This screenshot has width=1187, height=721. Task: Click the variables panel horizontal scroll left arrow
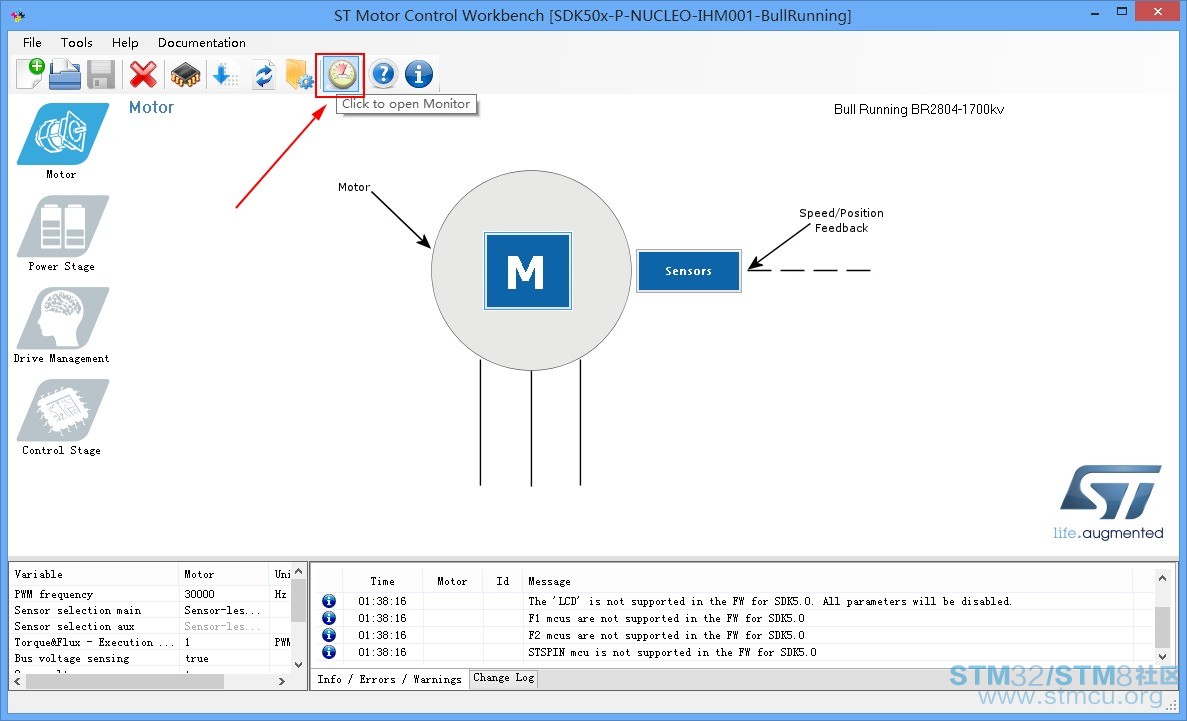[x=18, y=681]
